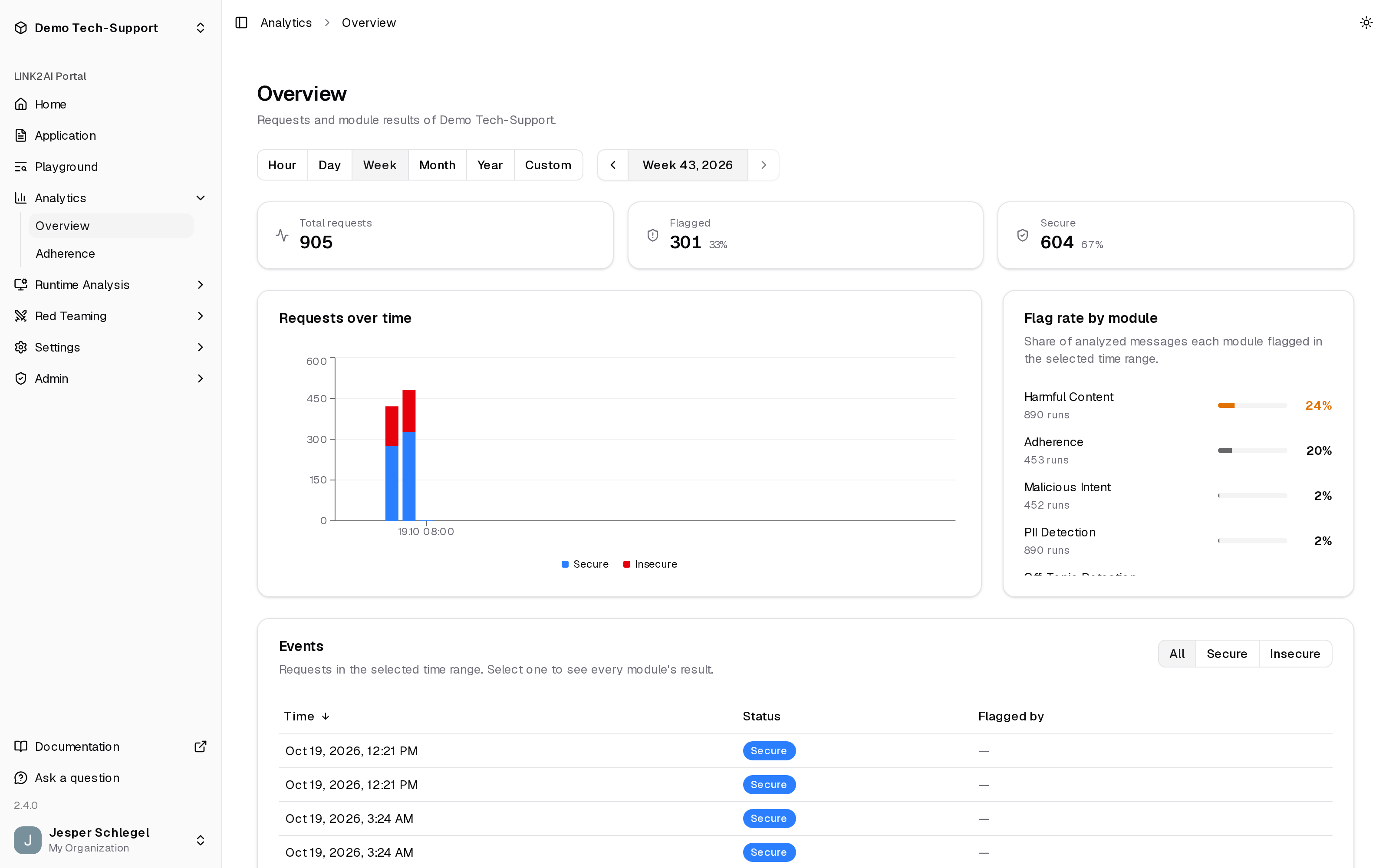Click Ask a question link
This screenshot has height=868, width=1389.
[111, 778]
